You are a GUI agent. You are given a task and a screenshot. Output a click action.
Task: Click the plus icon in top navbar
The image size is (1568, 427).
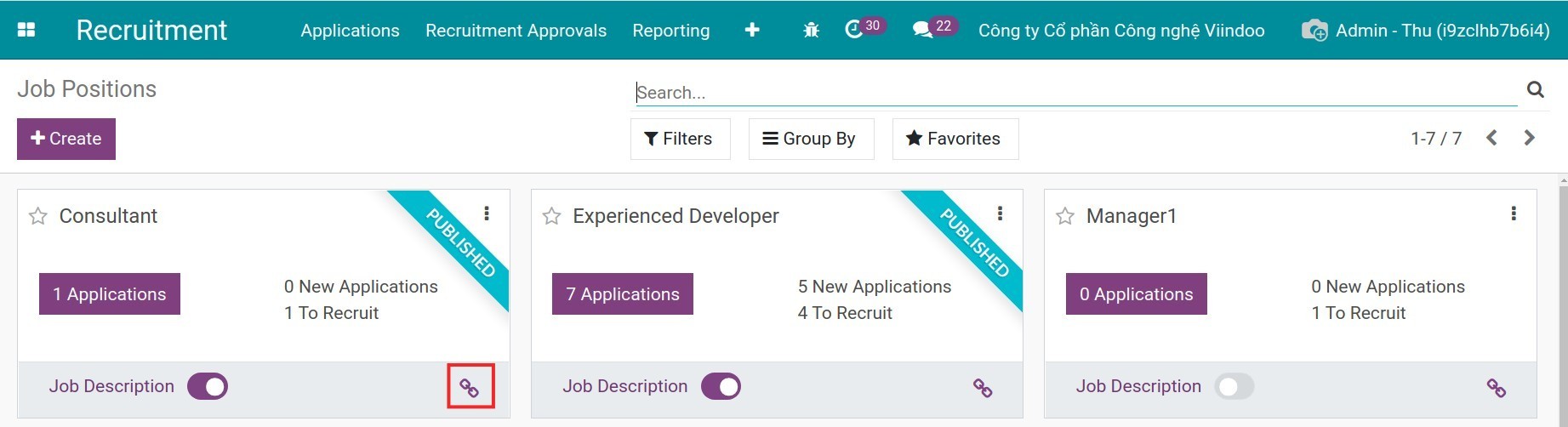[752, 30]
